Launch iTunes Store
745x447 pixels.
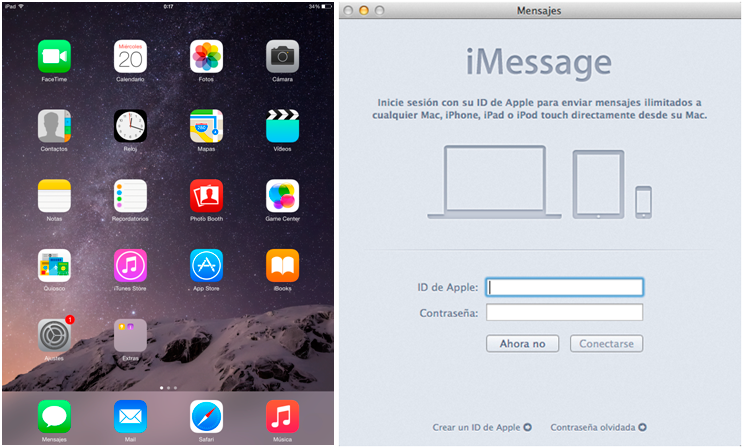click(130, 266)
